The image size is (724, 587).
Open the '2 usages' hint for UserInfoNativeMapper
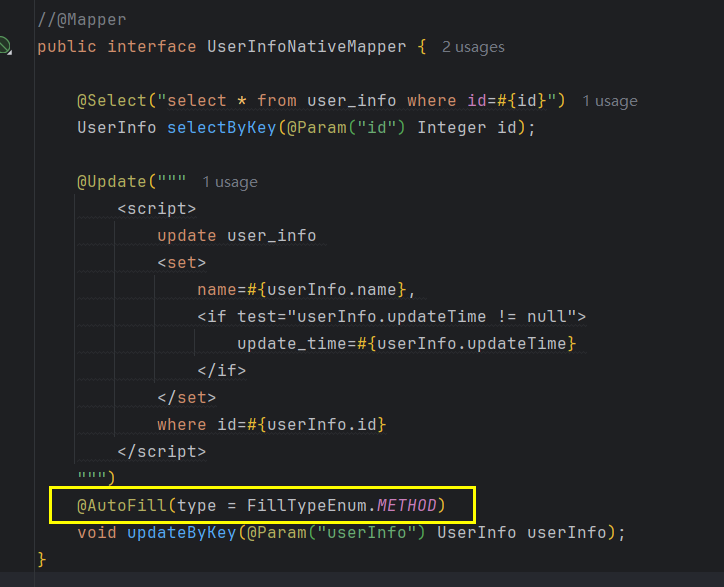click(473, 47)
